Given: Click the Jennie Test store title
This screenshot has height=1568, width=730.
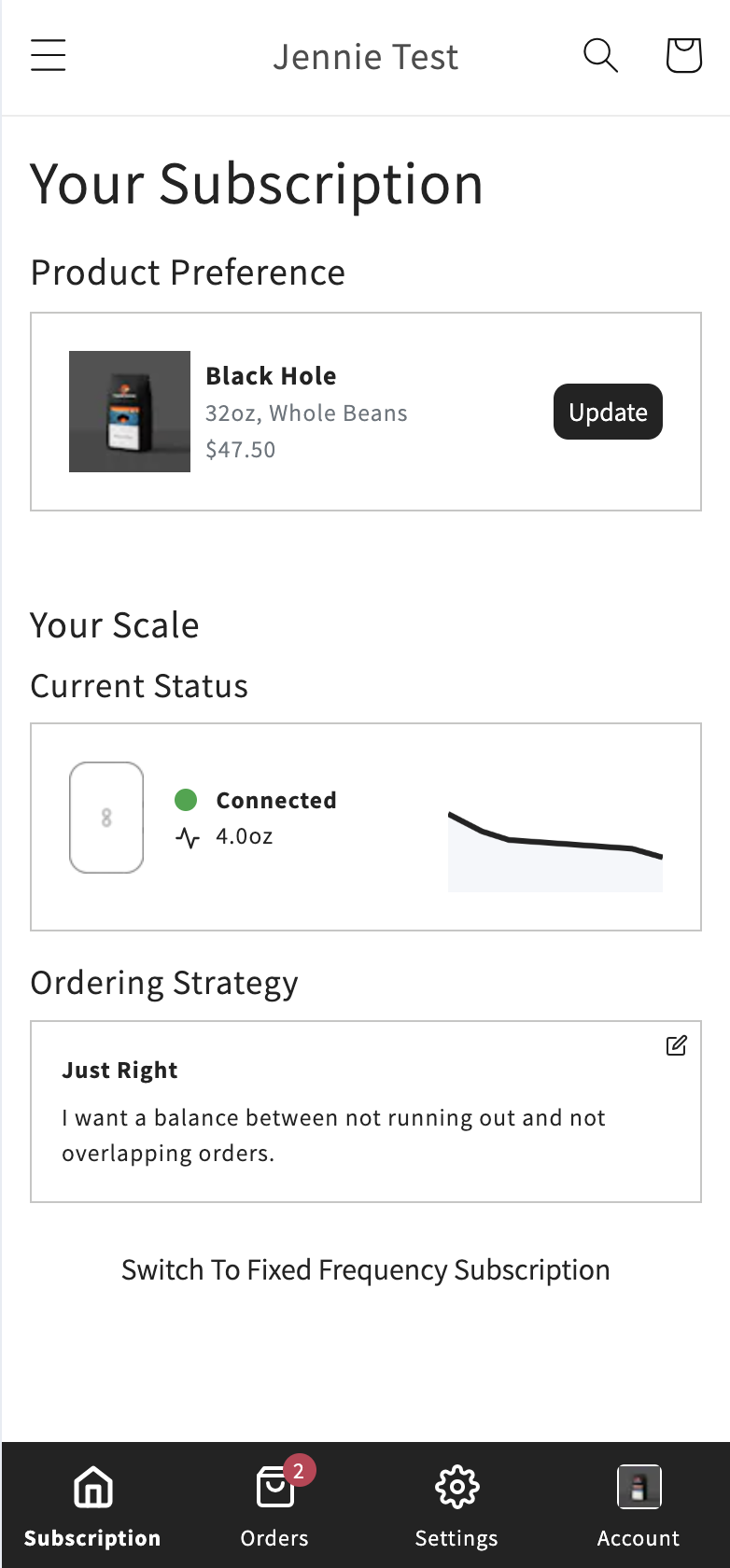Looking at the screenshot, I should pyautogui.click(x=366, y=57).
